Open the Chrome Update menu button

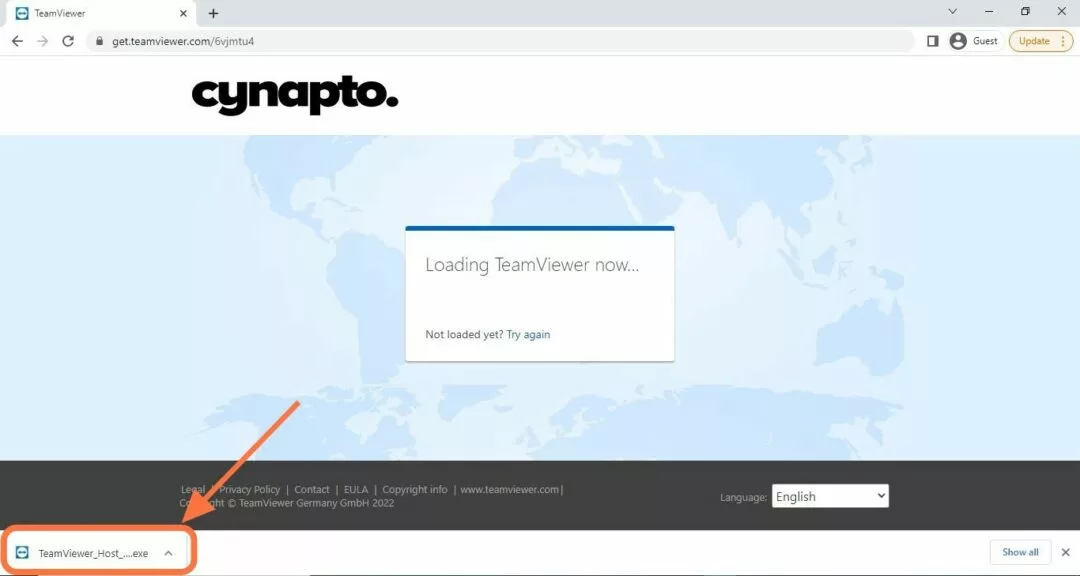tap(1041, 41)
